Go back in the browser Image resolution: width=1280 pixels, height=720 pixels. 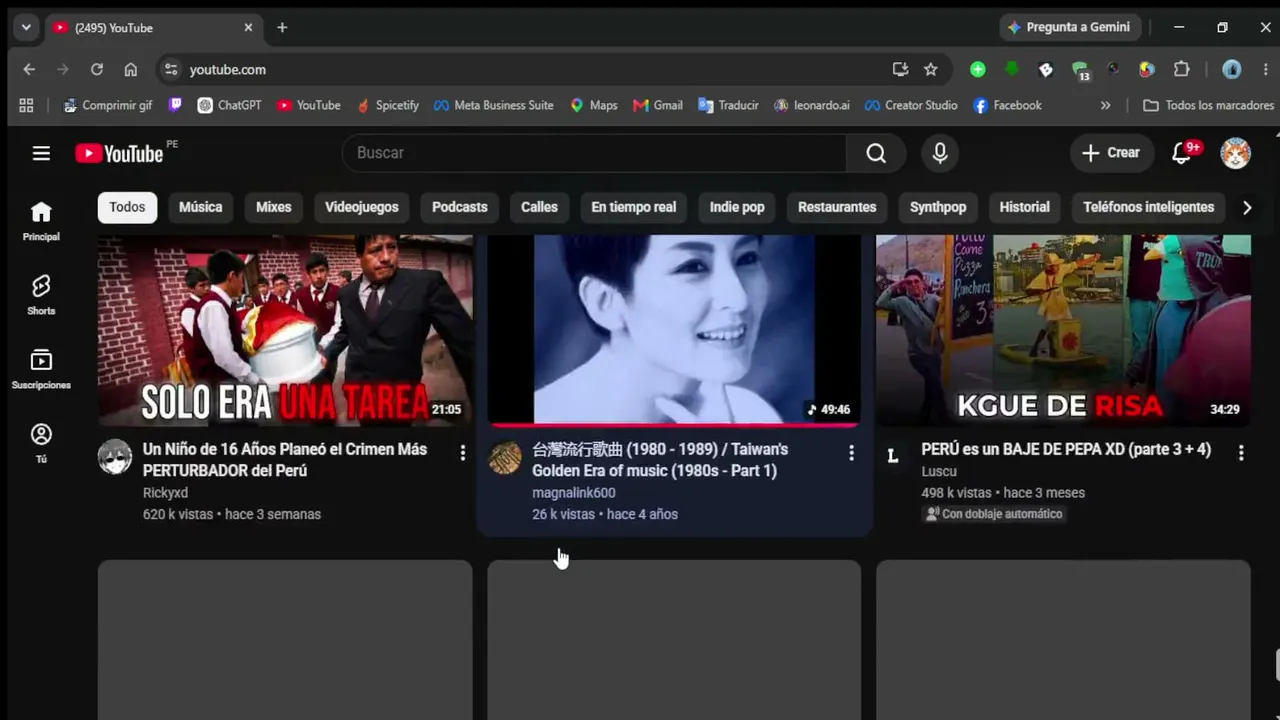tap(29, 69)
